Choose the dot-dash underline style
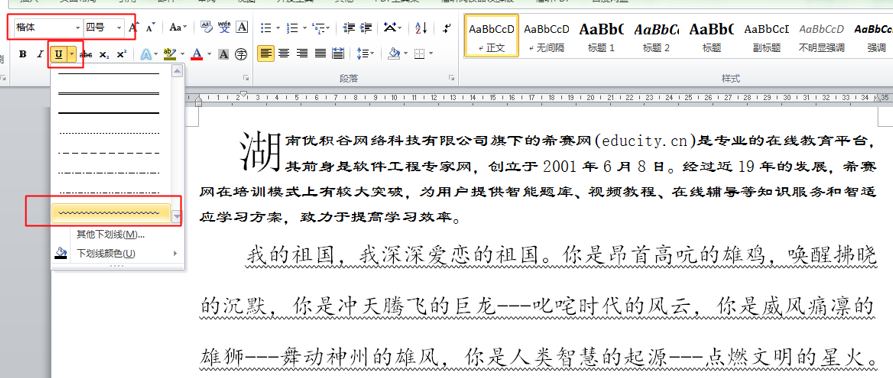 coord(110,172)
